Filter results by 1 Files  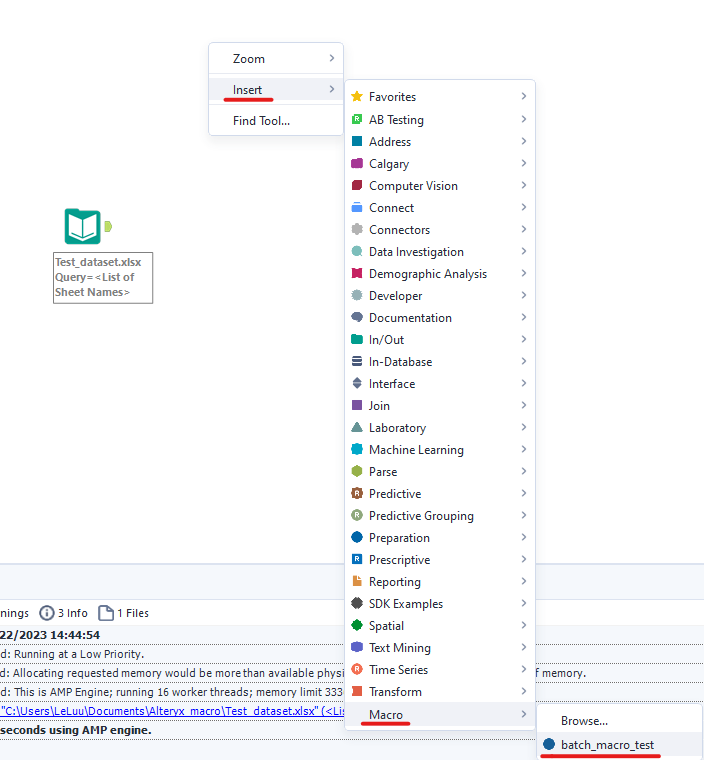(124, 613)
